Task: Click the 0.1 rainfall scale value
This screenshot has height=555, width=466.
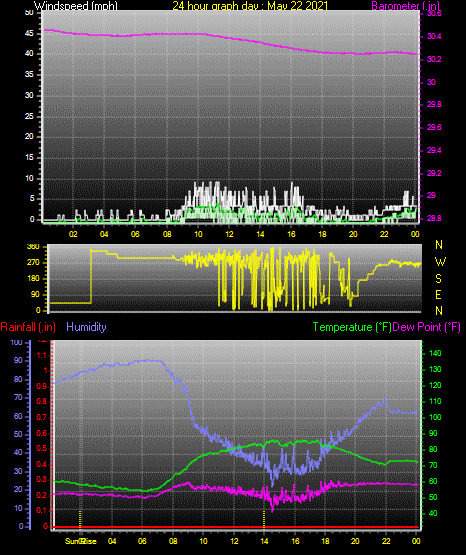Action: [x=42, y=510]
